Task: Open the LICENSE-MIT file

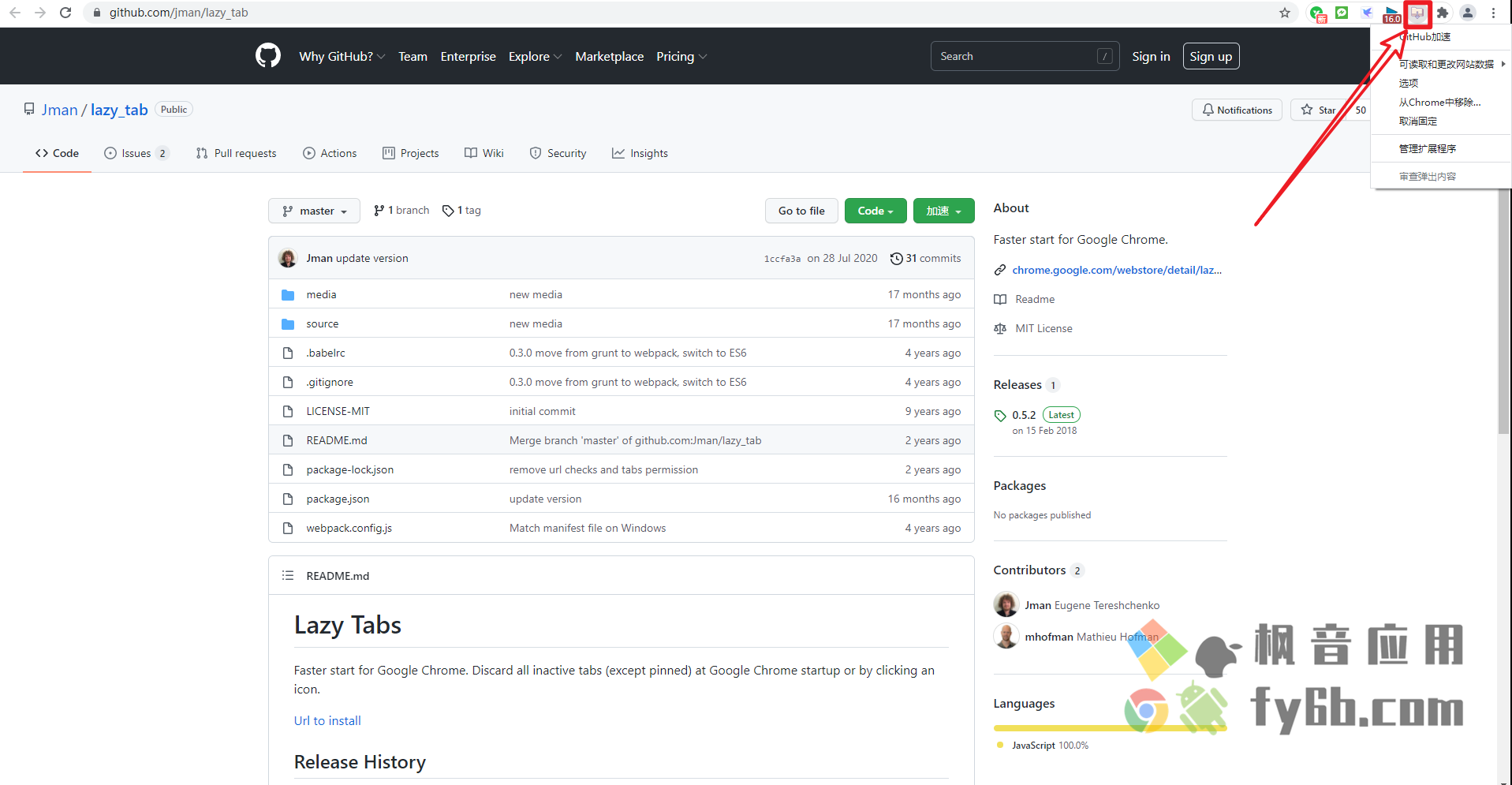Action: coord(338,411)
